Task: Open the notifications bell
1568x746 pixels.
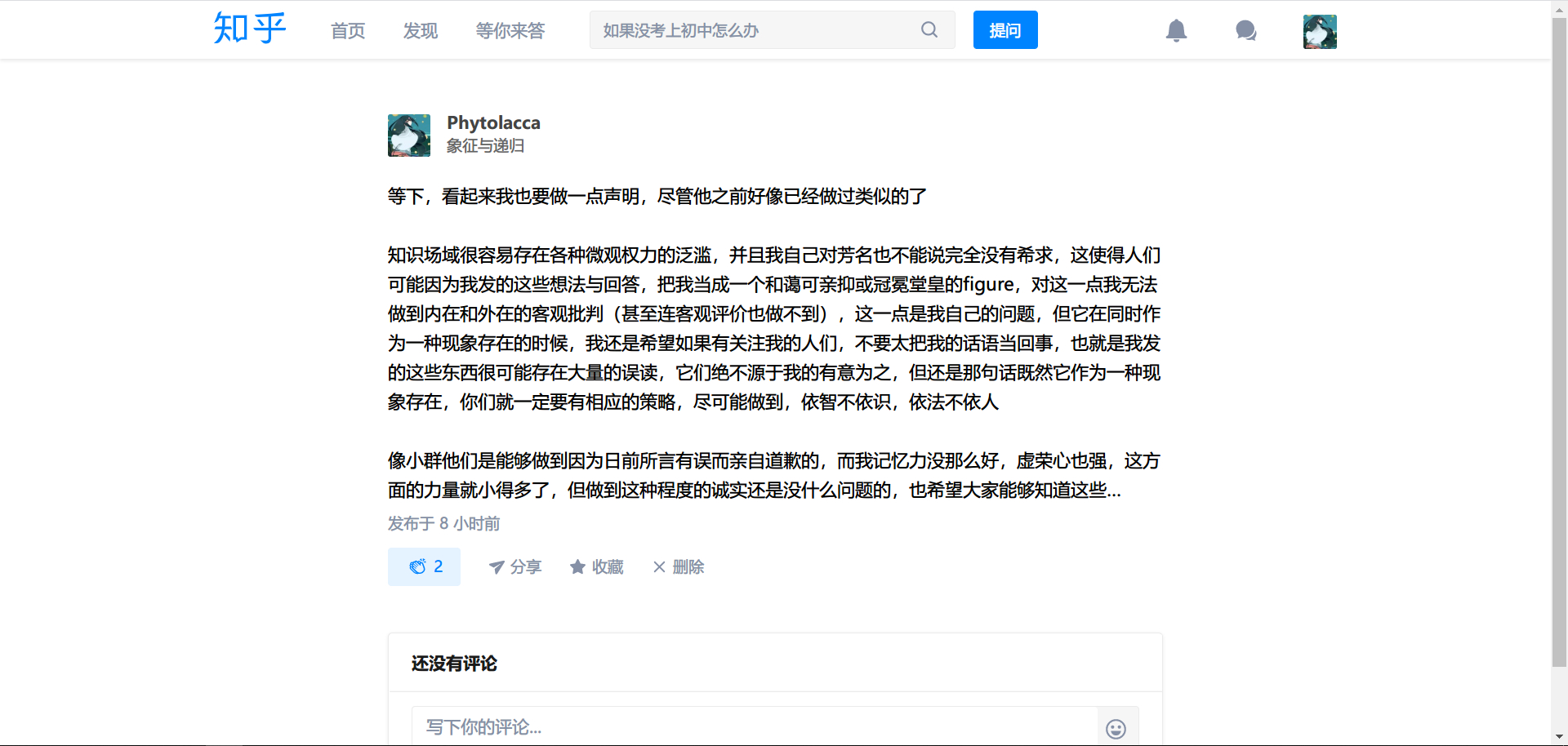Action: [x=1176, y=31]
